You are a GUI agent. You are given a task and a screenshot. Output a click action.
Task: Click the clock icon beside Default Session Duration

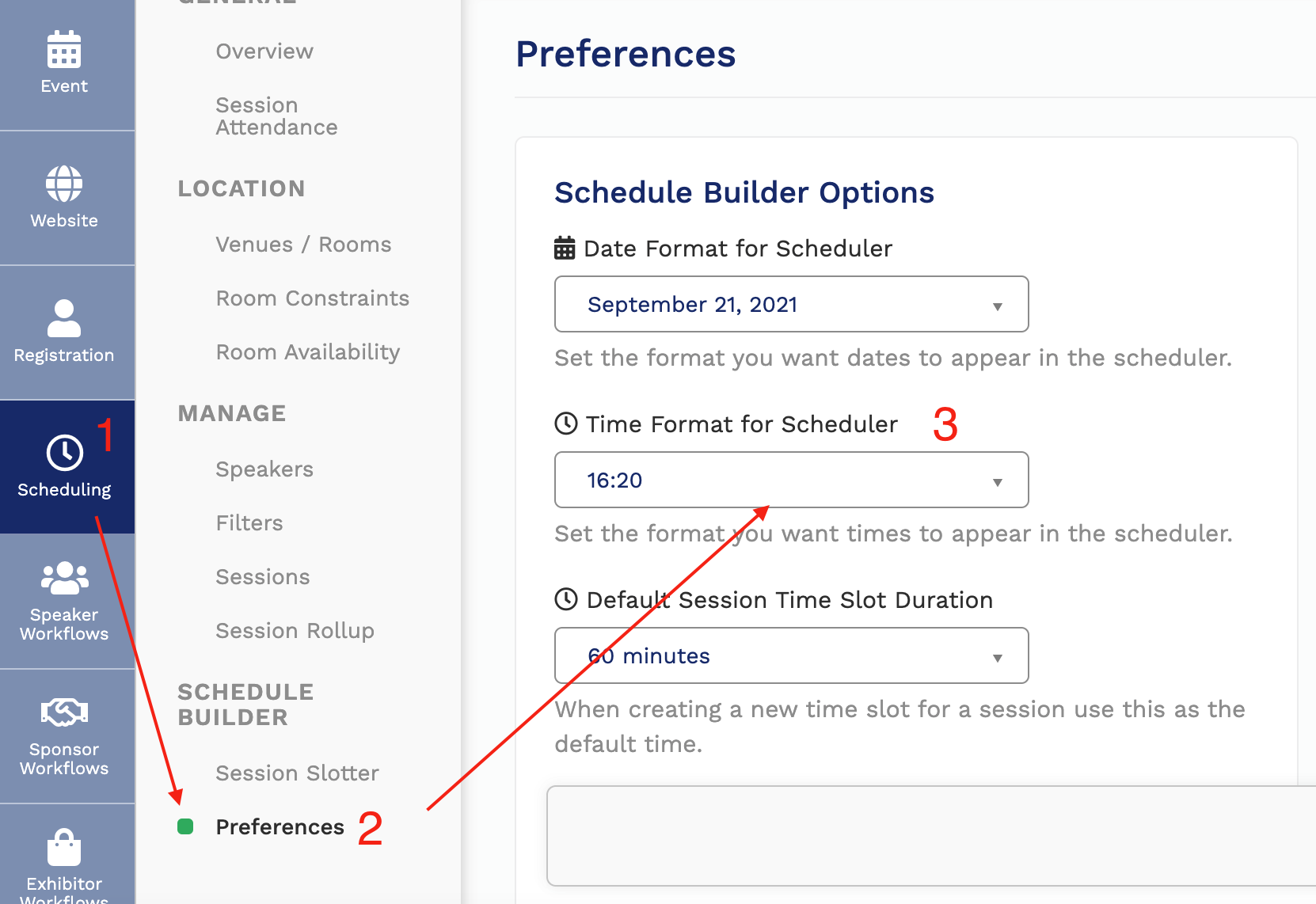click(x=565, y=599)
